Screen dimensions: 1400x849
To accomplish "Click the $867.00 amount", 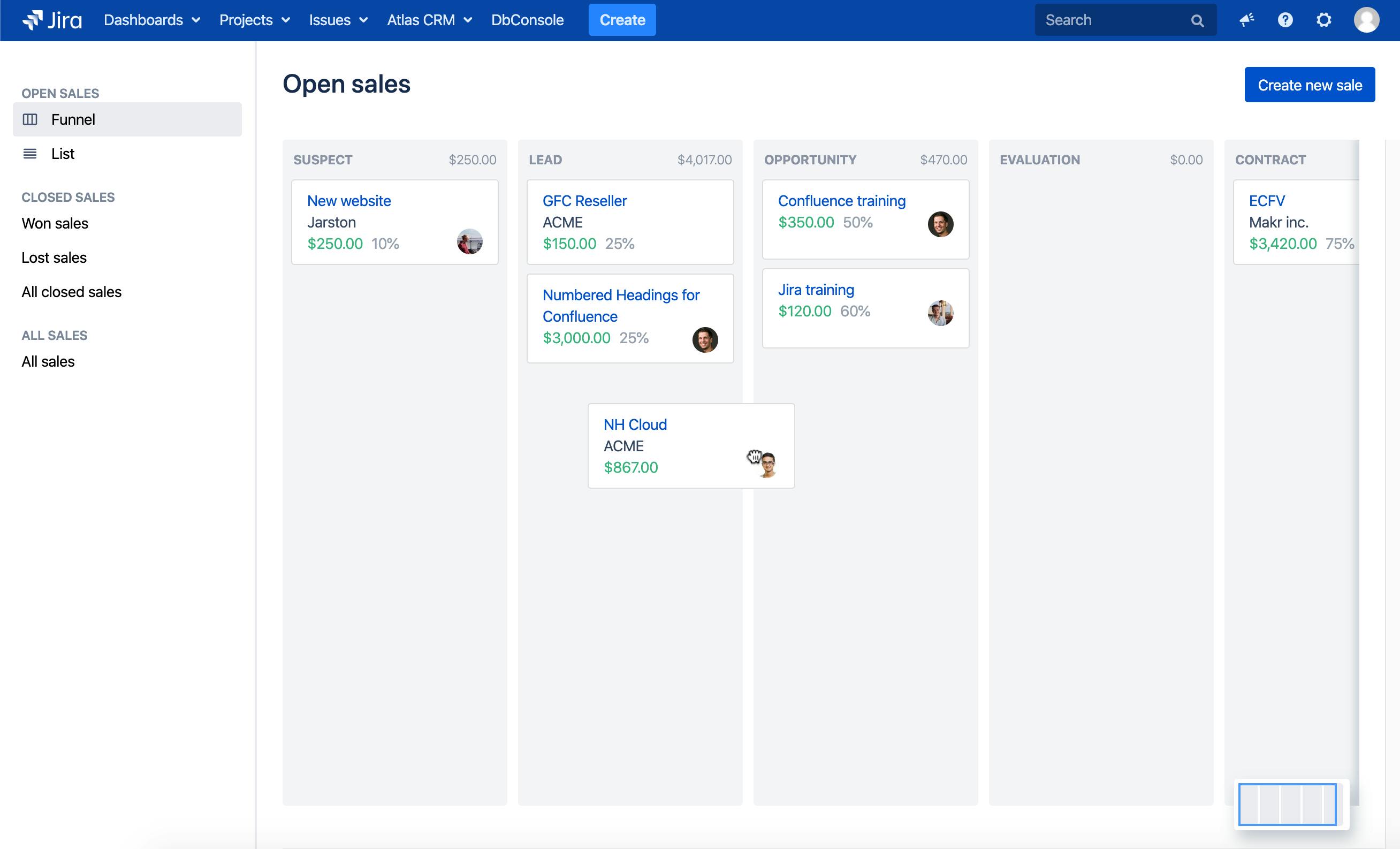I will (x=630, y=467).
